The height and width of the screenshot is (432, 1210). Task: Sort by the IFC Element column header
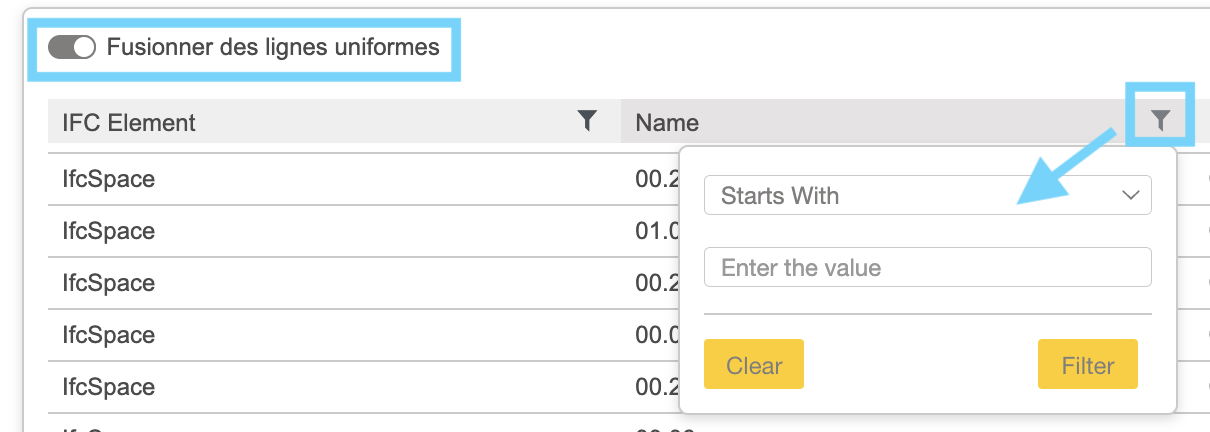tap(129, 123)
